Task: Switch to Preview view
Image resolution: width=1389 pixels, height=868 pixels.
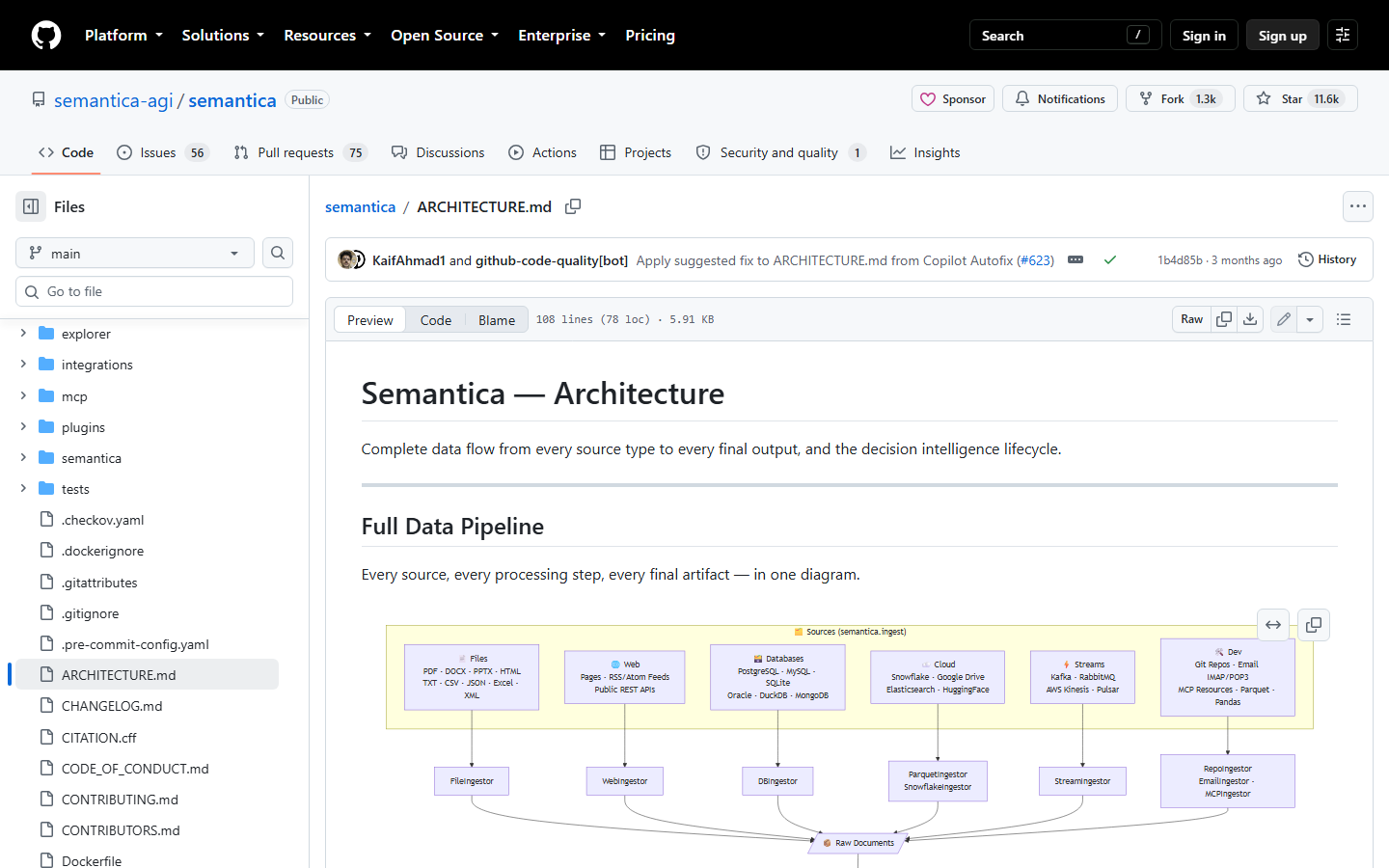Action: [370, 320]
